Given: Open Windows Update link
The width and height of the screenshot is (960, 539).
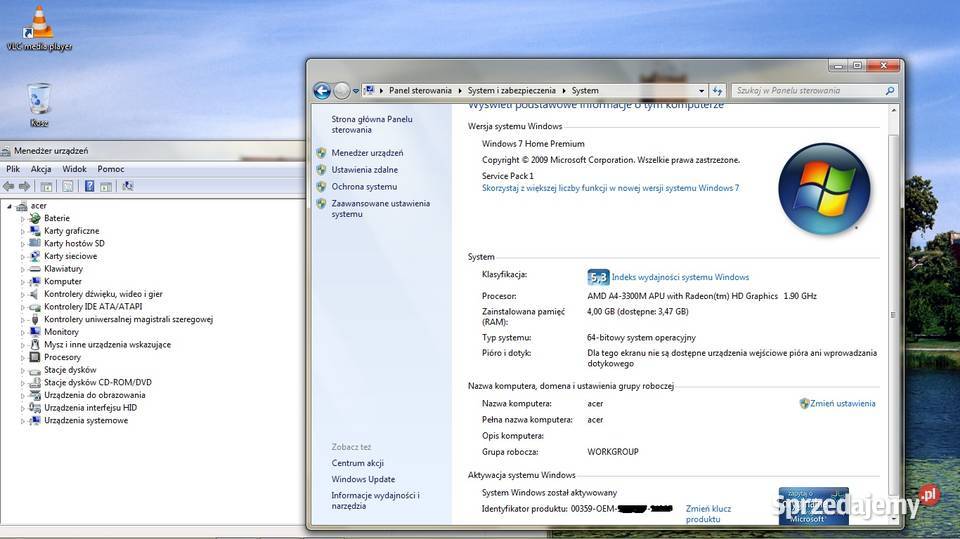Looking at the screenshot, I should (x=363, y=479).
